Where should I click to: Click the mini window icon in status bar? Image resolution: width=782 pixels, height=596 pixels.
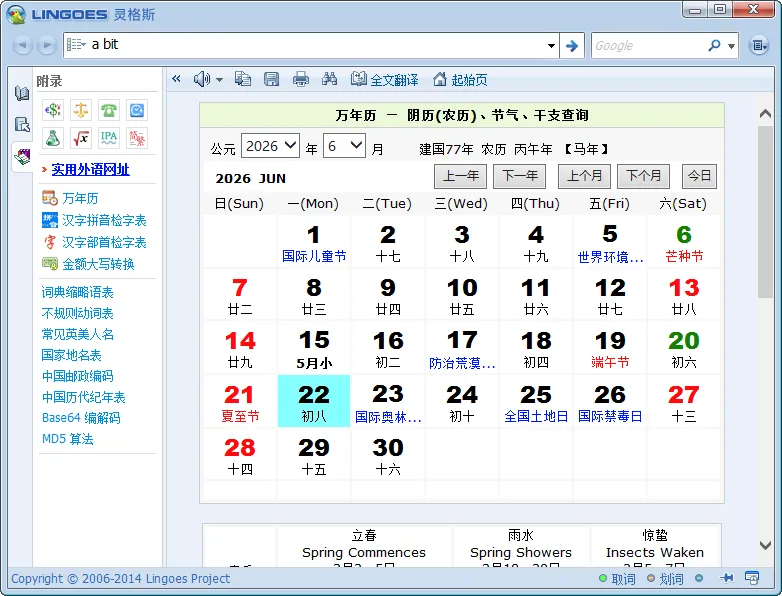click(x=752, y=578)
